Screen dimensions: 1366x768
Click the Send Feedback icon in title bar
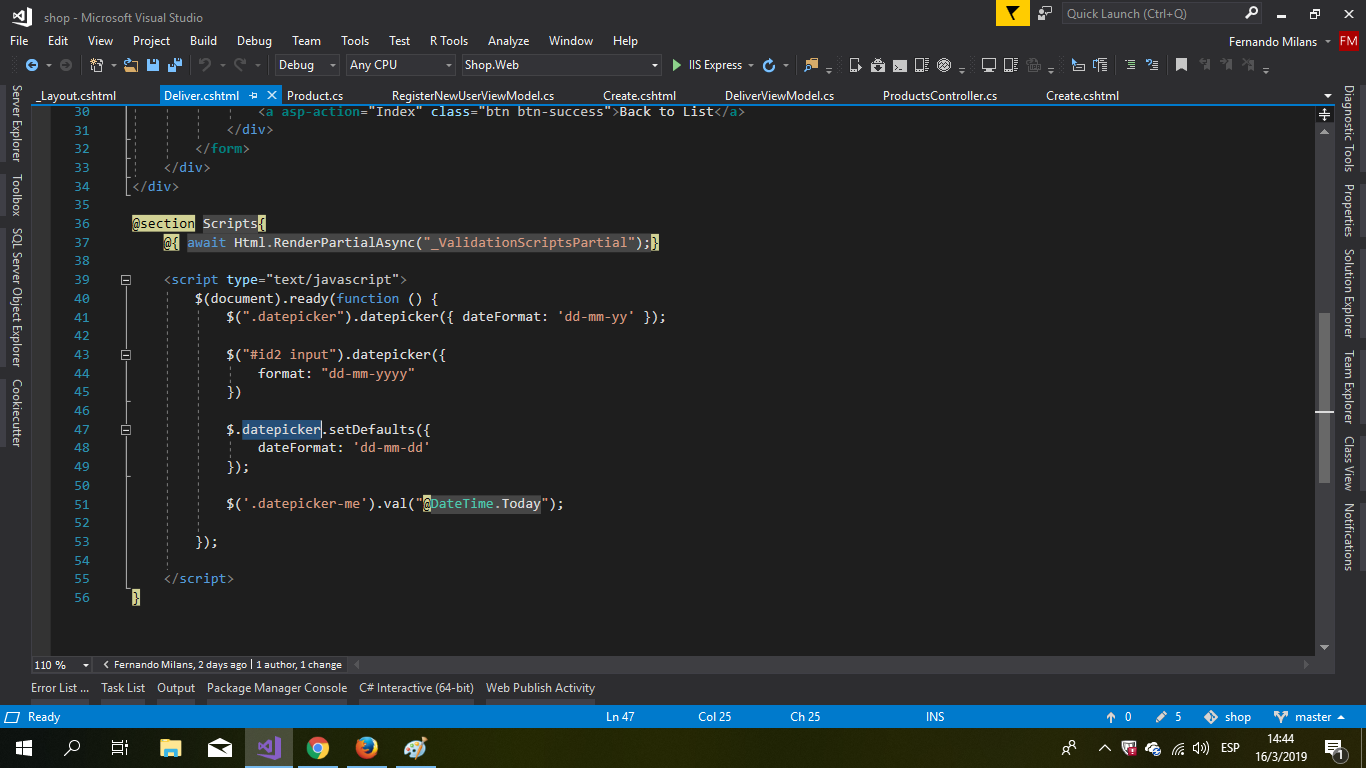[x=1045, y=13]
